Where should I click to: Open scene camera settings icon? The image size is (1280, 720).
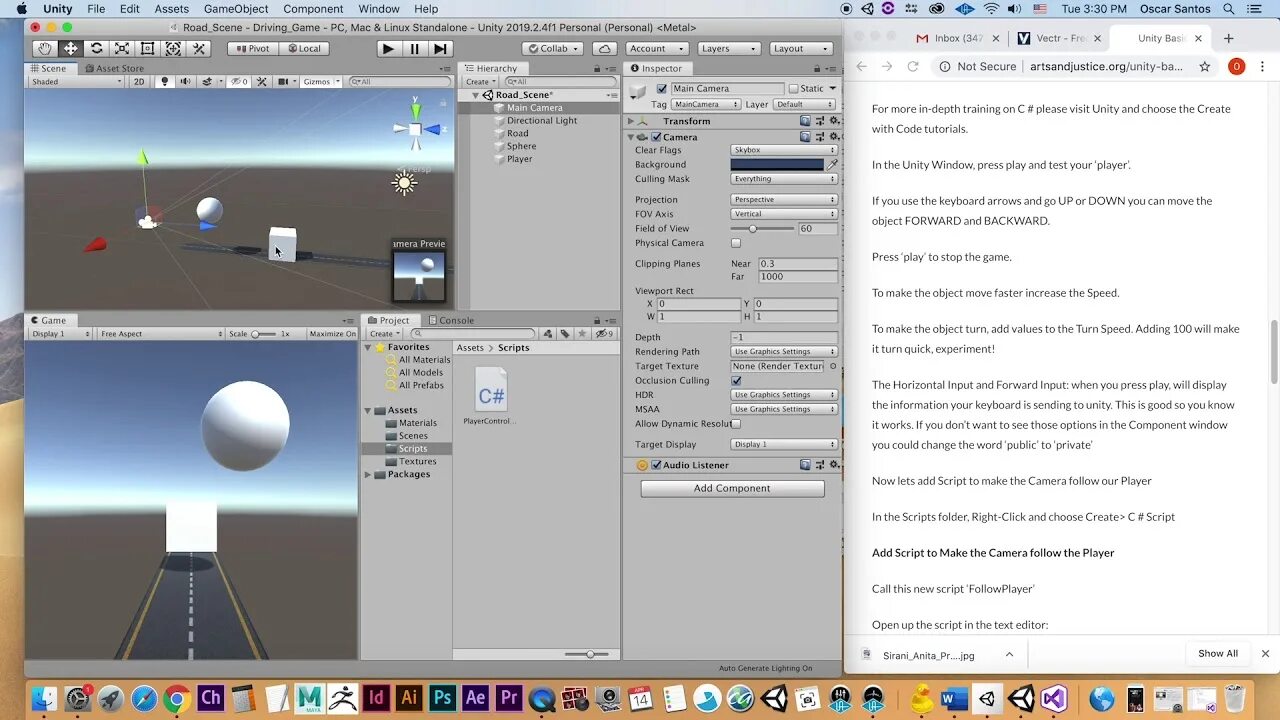pyautogui.click(x=285, y=82)
